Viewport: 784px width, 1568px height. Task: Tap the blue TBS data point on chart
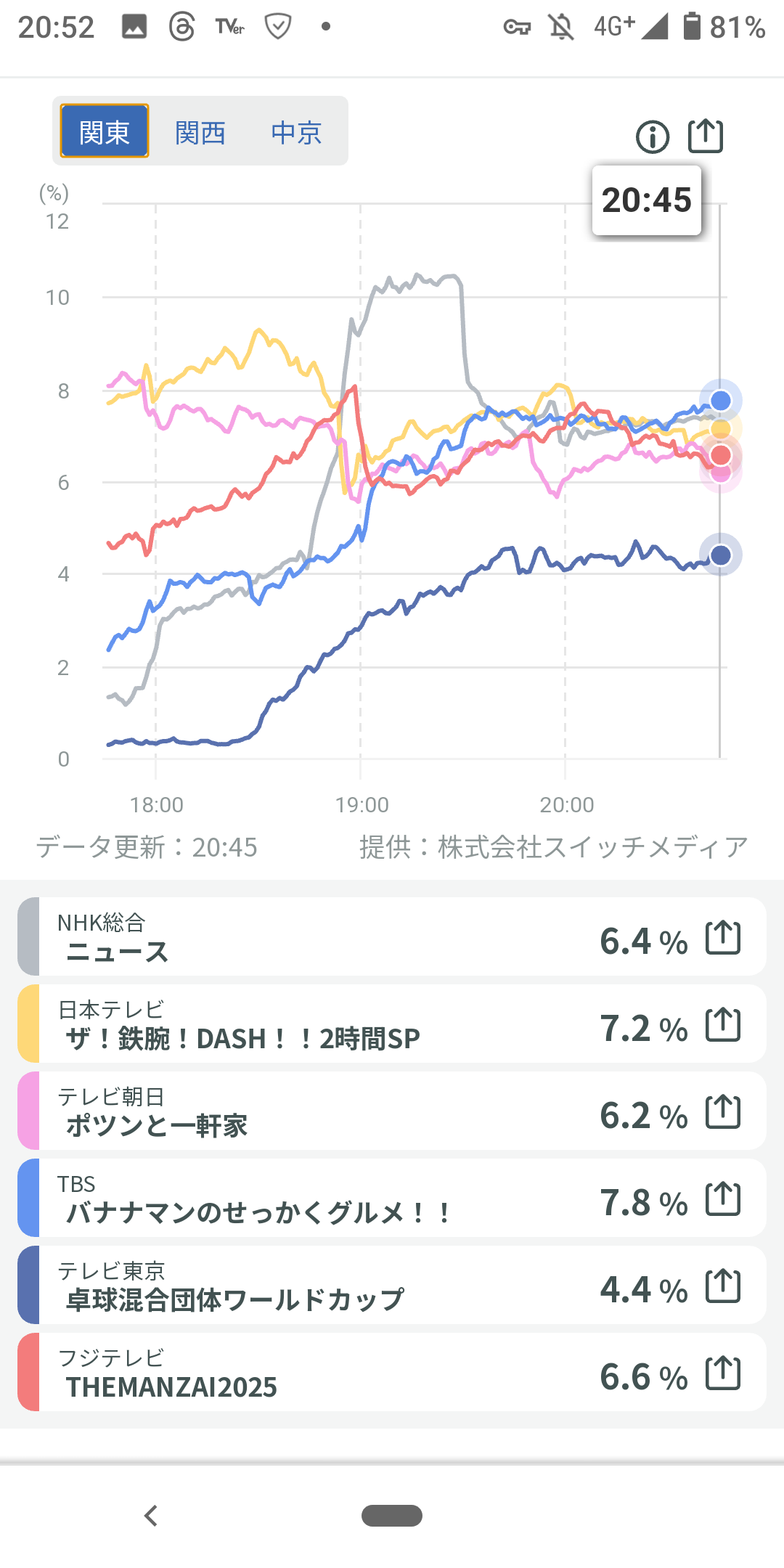coord(720,401)
